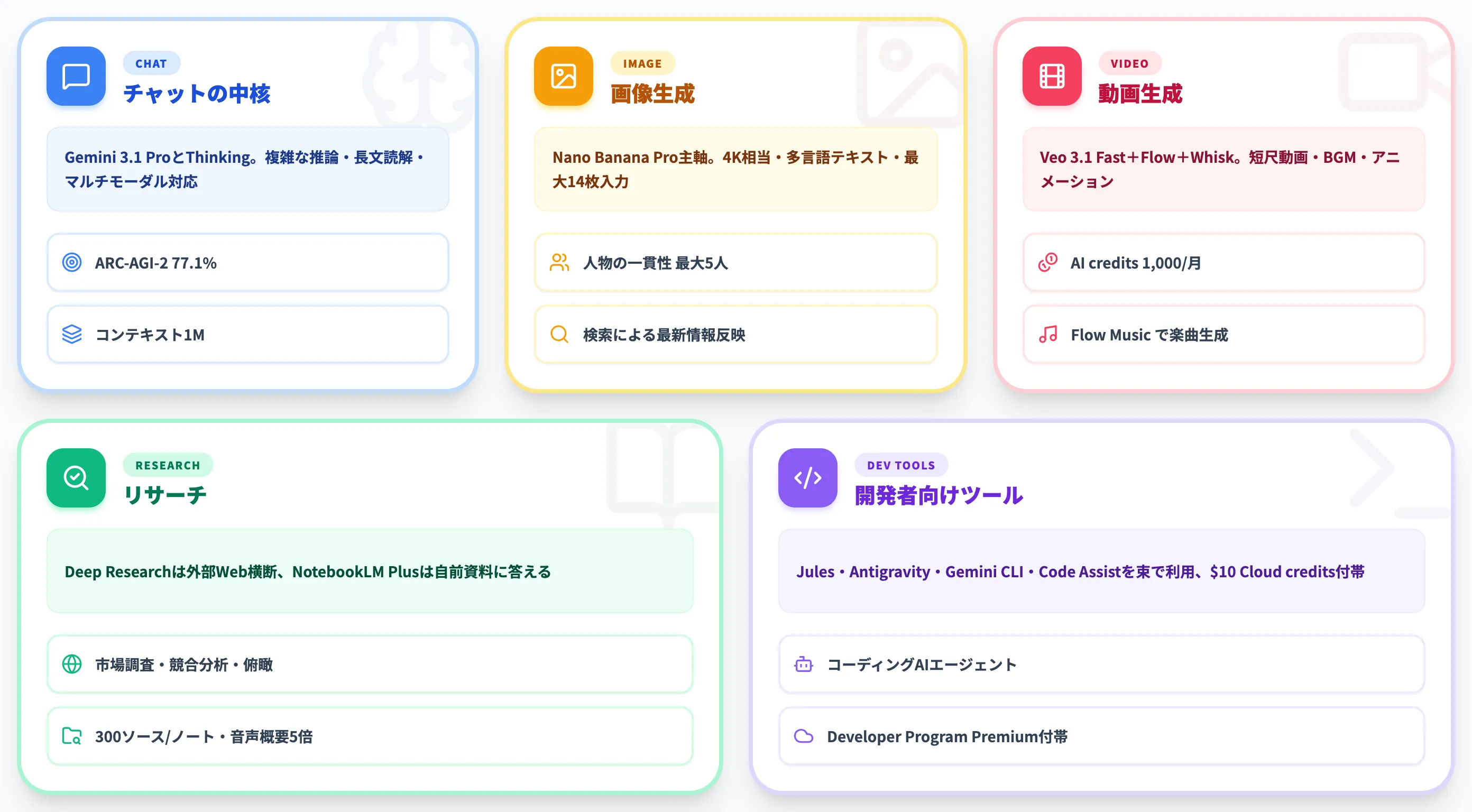Click the purple code brackets icon
The width and height of the screenshot is (1472, 812).
pyautogui.click(x=808, y=478)
